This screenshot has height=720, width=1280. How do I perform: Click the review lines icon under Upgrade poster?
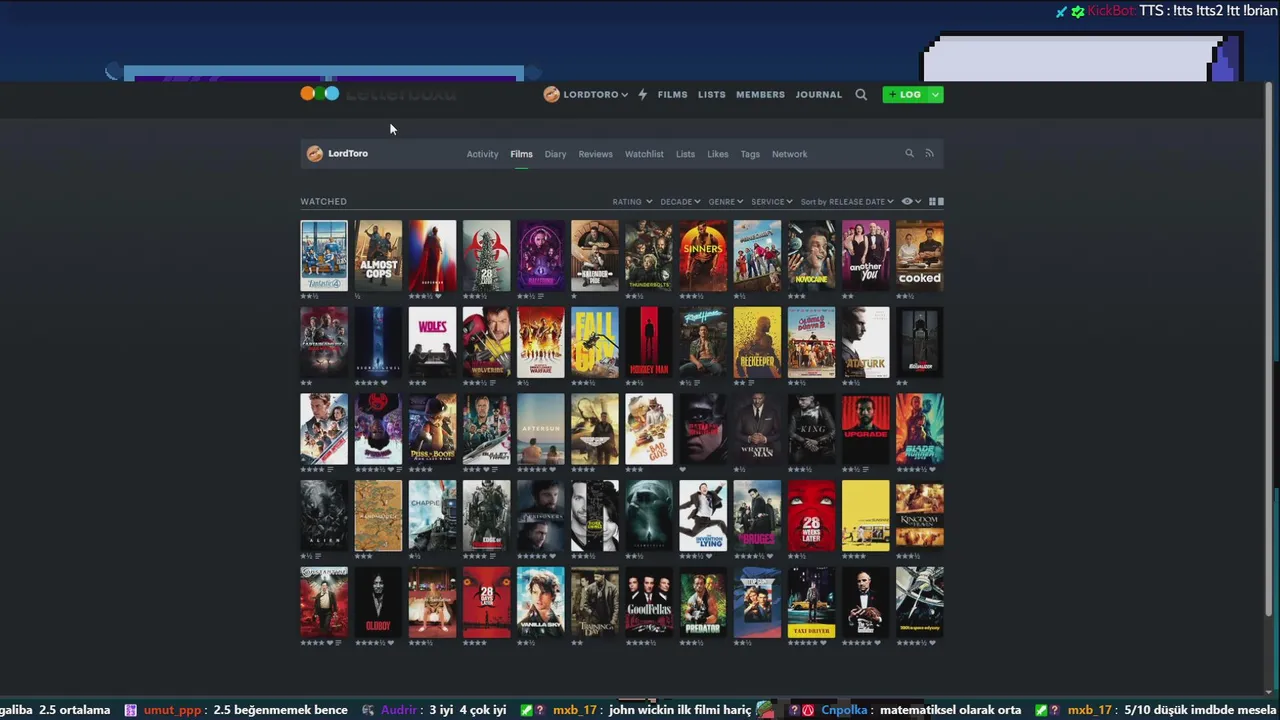pyautogui.click(x=865, y=469)
